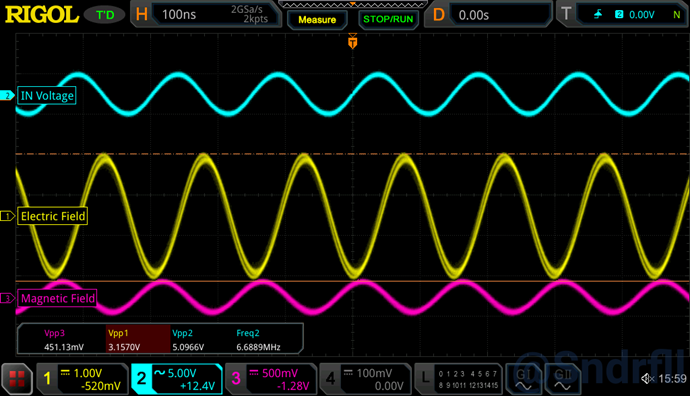
Task: Select the rising edge trigger icon
Action: click(x=598, y=15)
